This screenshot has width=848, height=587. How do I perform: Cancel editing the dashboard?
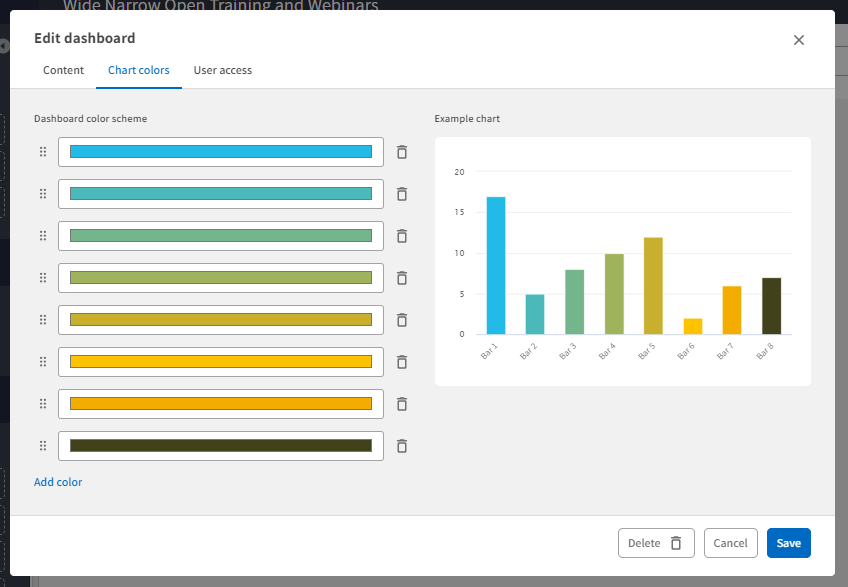click(730, 543)
